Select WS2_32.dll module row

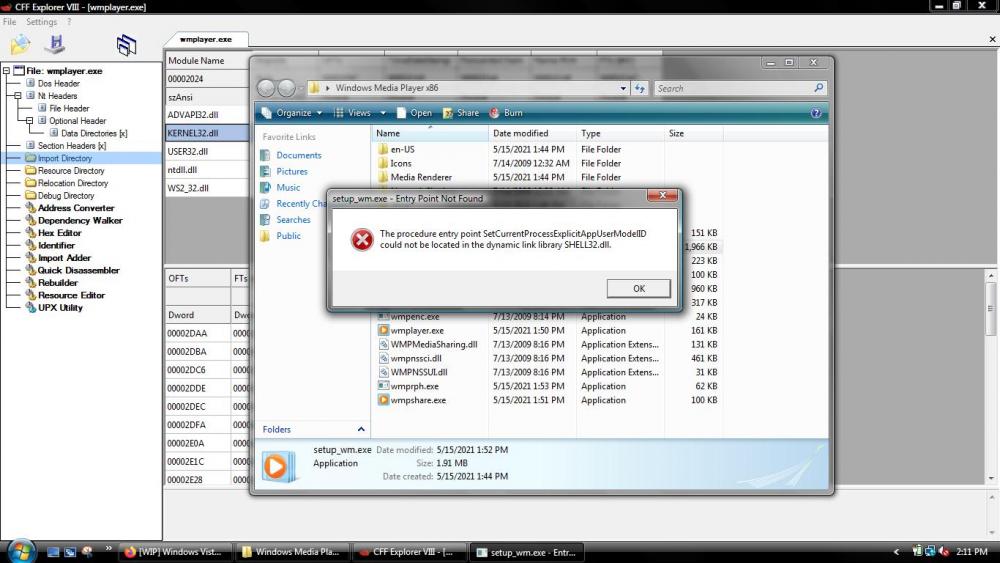207,188
